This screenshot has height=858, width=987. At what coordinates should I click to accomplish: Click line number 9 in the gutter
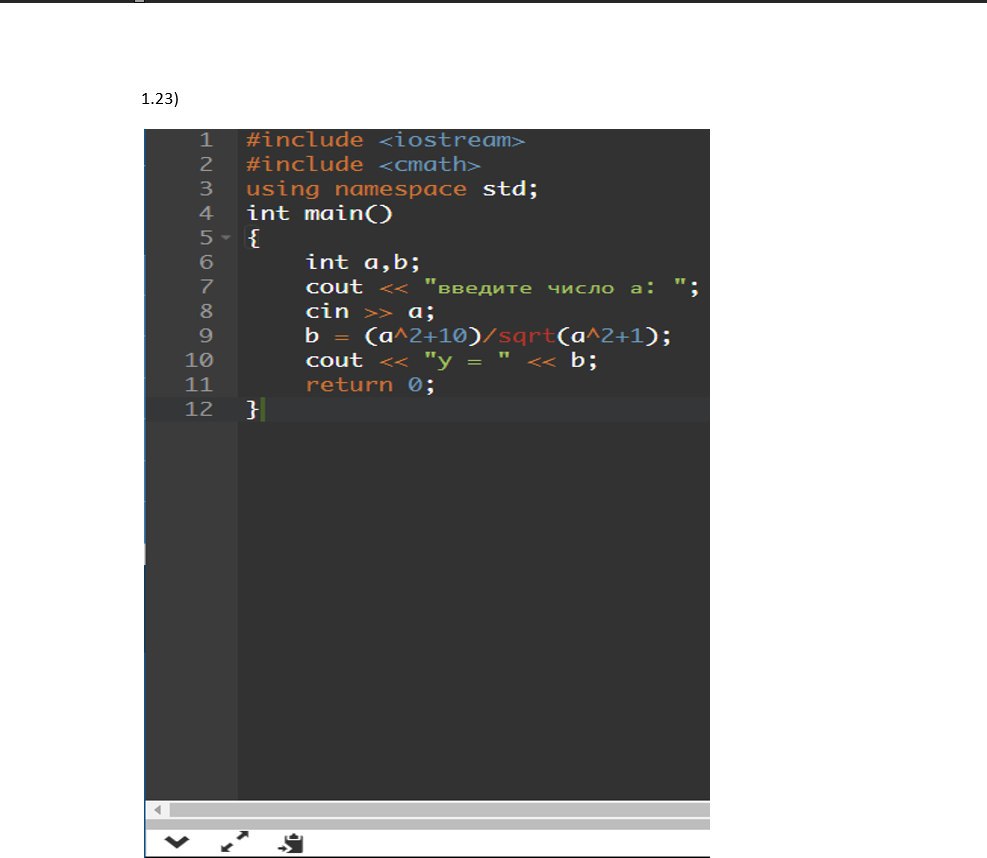206,336
